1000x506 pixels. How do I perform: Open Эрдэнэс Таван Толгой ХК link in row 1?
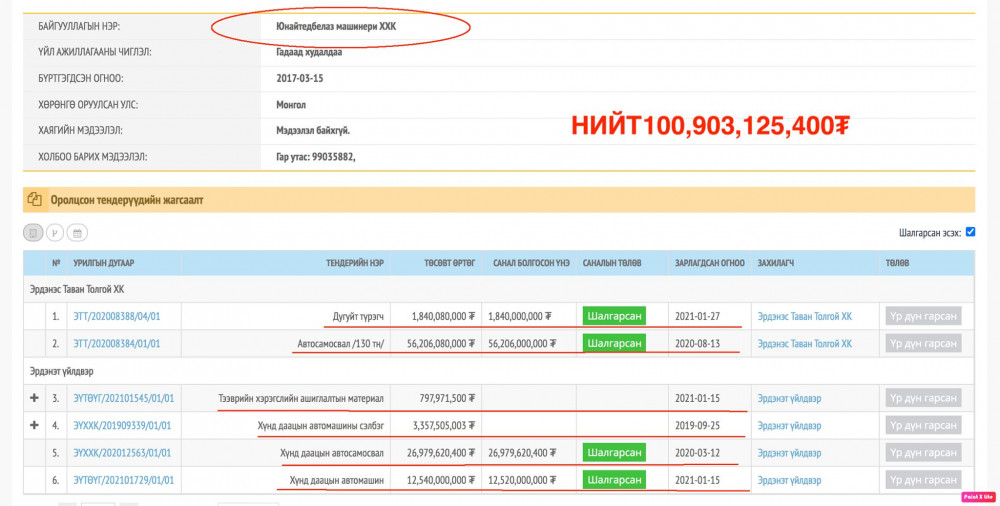click(x=804, y=316)
